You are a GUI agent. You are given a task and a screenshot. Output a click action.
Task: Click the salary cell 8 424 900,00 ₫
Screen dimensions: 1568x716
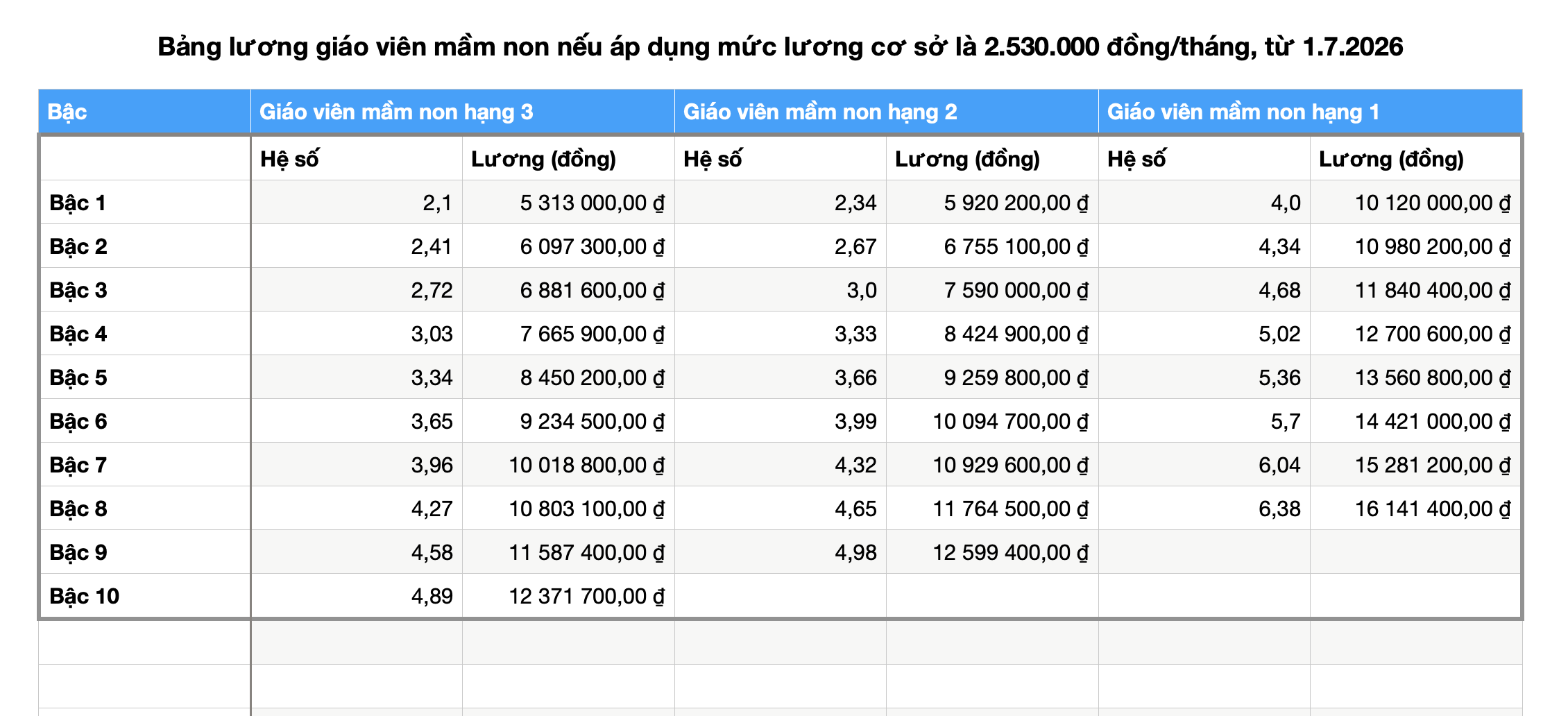click(992, 334)
